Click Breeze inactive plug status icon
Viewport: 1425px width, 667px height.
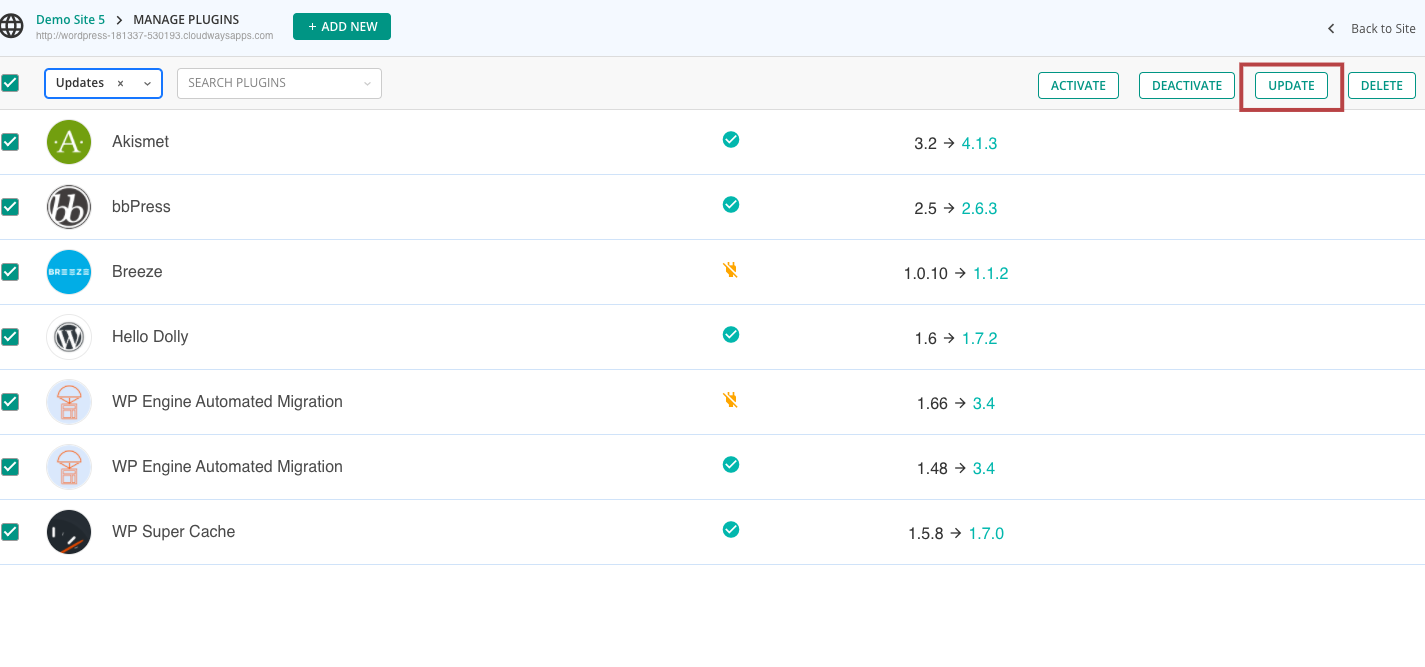click(731, 270)
